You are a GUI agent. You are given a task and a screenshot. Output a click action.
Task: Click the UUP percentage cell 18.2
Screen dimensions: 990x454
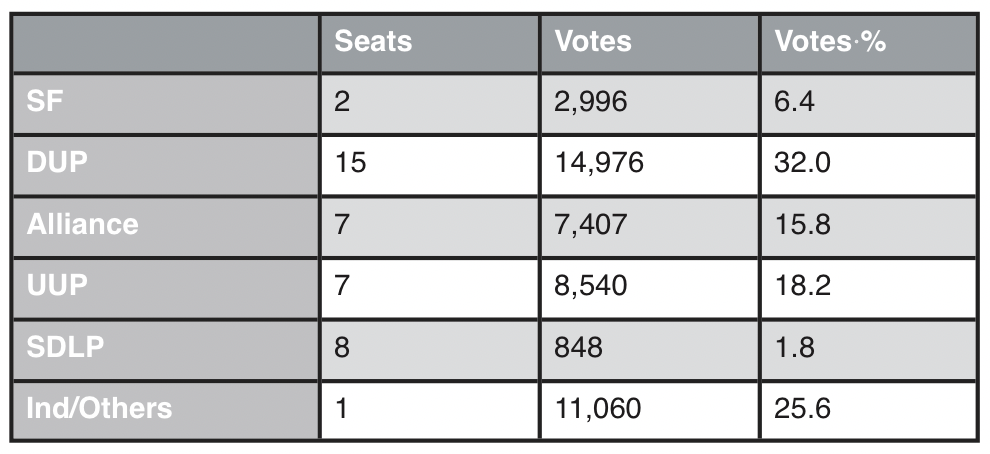click(x=802, y=286)
